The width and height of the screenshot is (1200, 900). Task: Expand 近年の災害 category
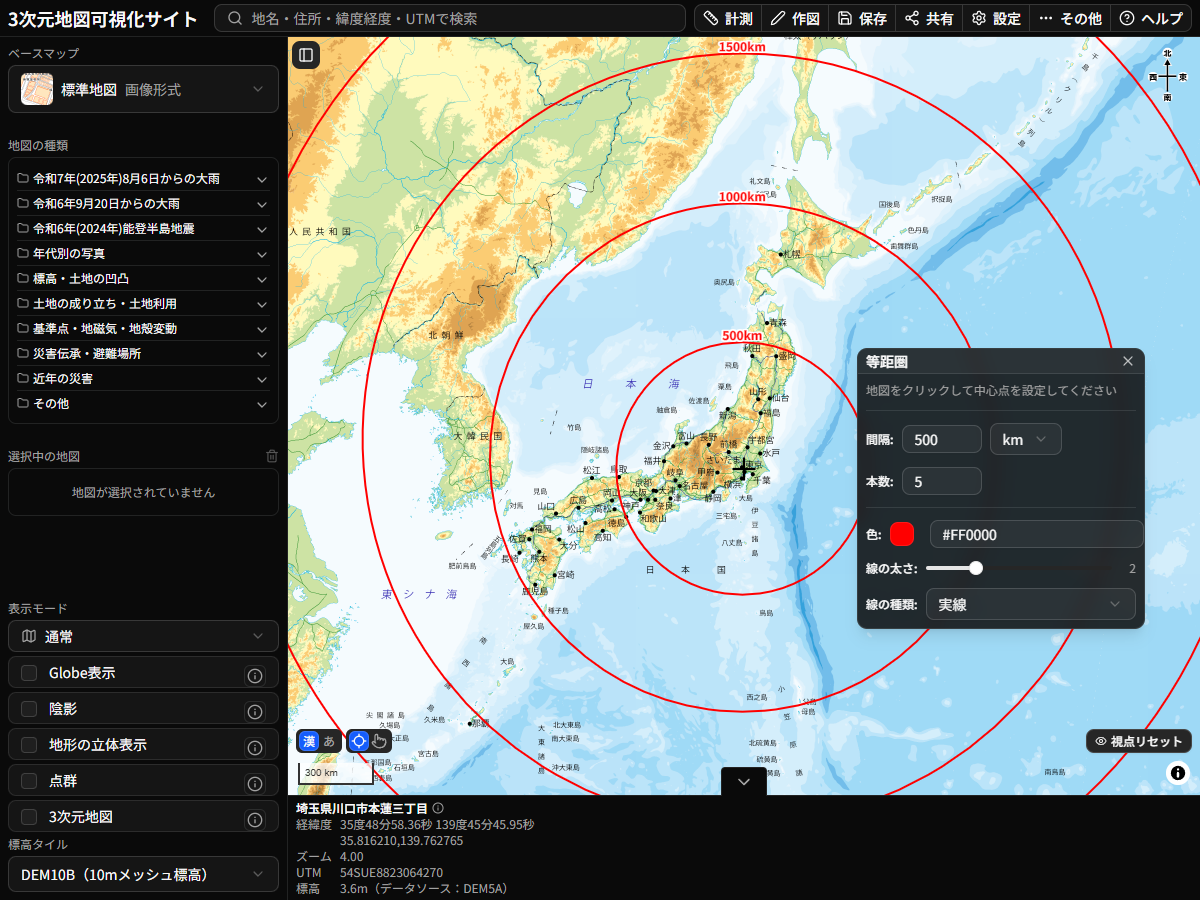click(x=143, y=379)
